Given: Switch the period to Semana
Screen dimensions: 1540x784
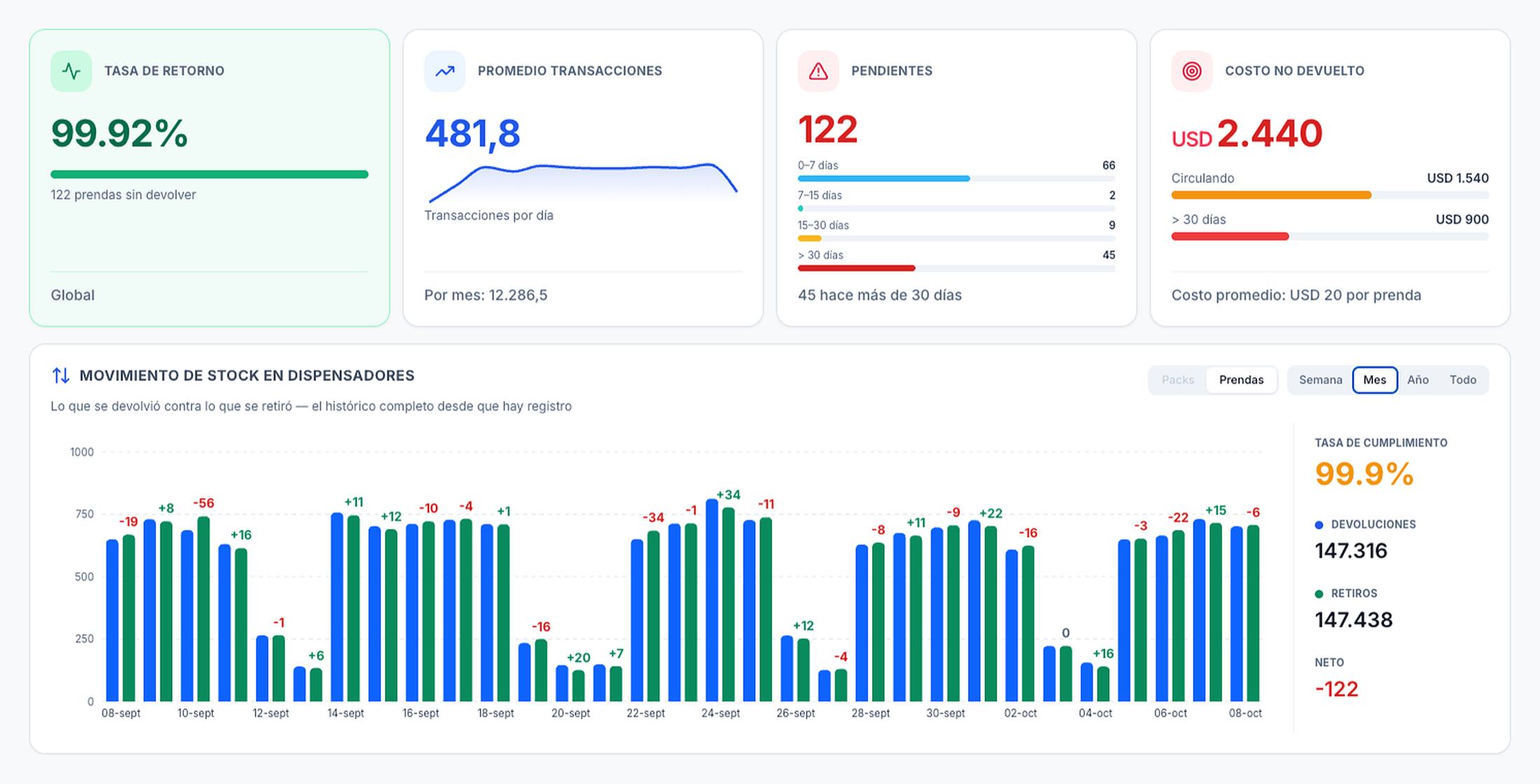Looking at the screenshot, I should click(x=1320, y=380).
